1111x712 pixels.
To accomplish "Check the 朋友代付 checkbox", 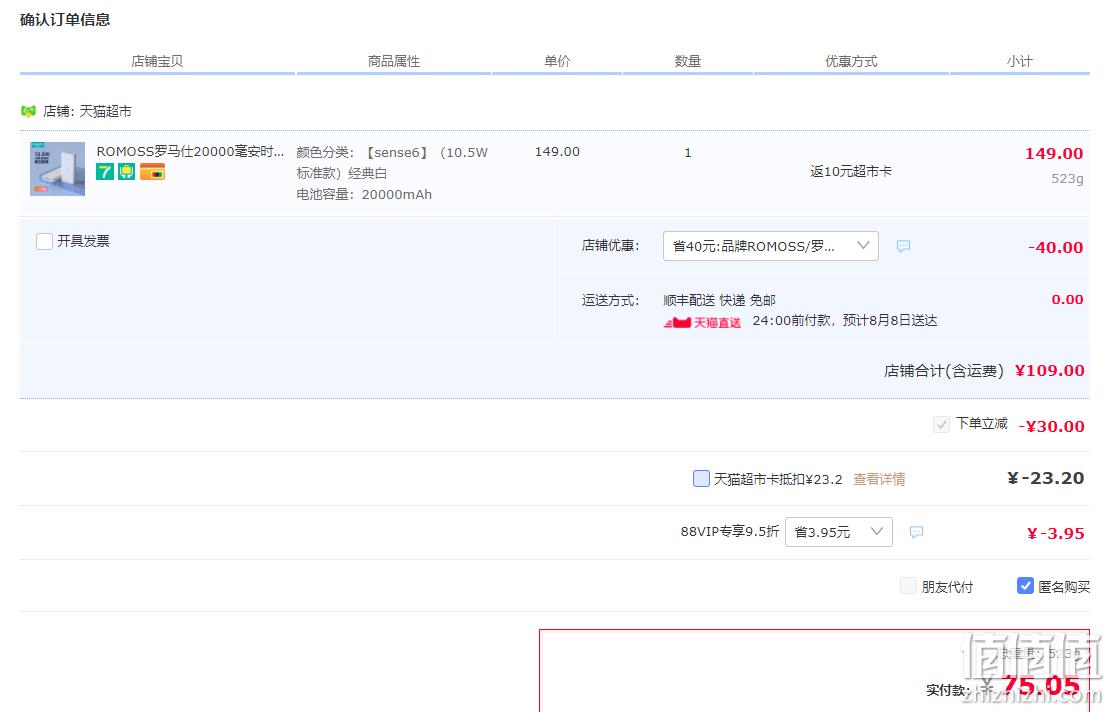I will [908, 586].
